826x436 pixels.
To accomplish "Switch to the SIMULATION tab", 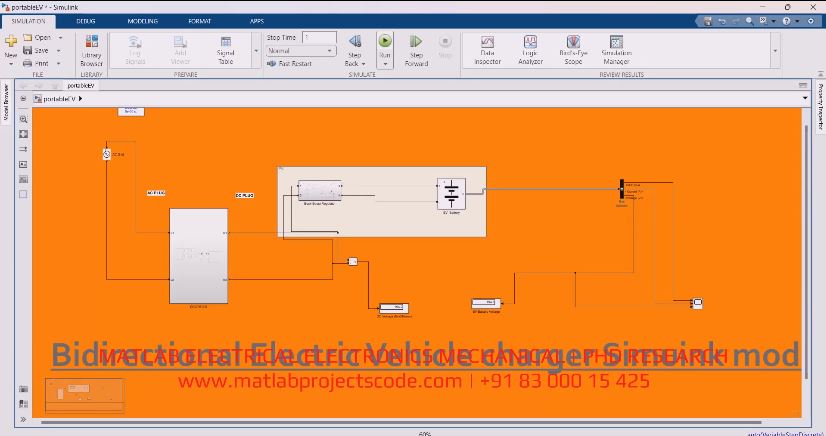I will [28, 21].
